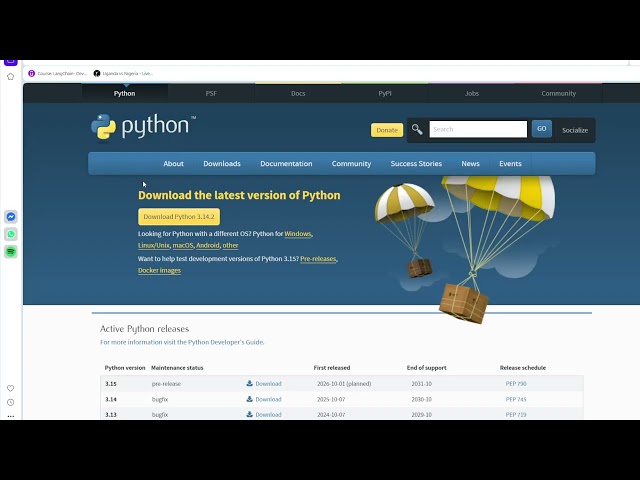This screenshot has height=480, width=640.
Task: Click the download icon in the 3.15 row
Action: 249,383
